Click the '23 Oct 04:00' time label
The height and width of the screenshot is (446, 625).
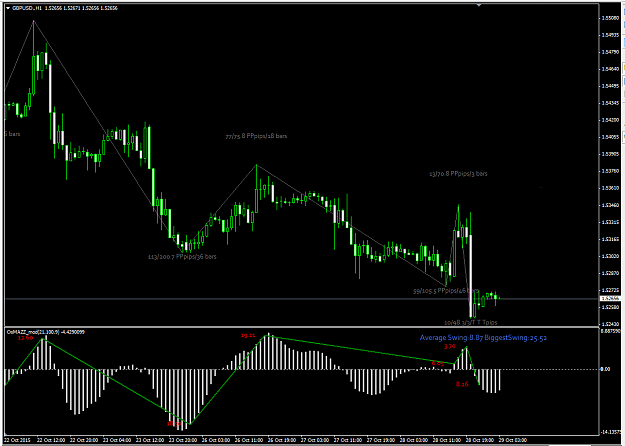(x=117, y=440)
